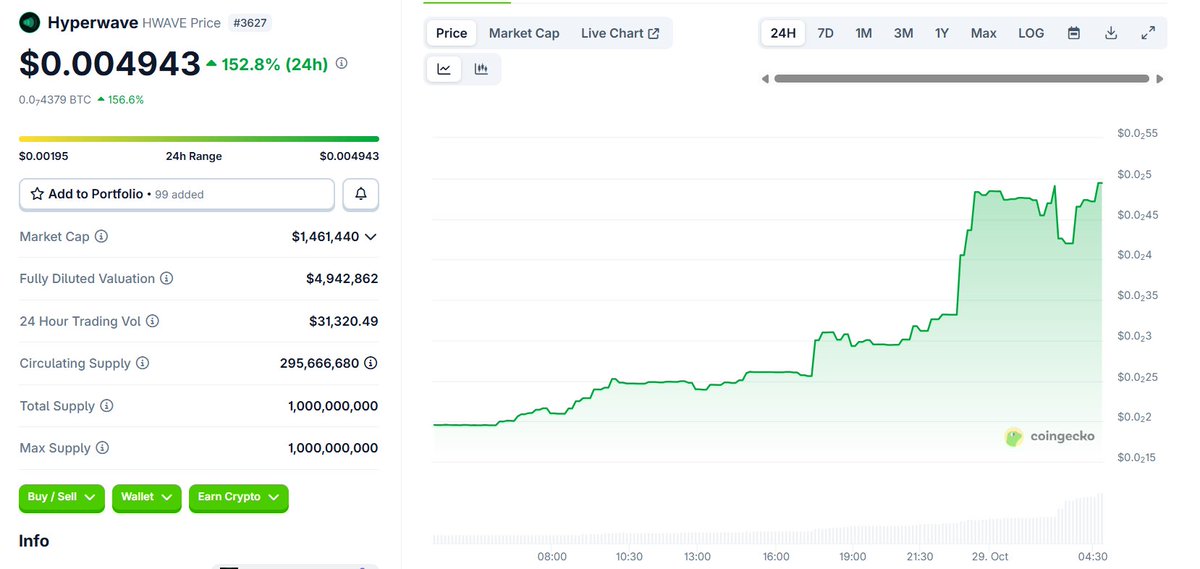Open the Earn Crypto dropdown

[x=239, y=497]
